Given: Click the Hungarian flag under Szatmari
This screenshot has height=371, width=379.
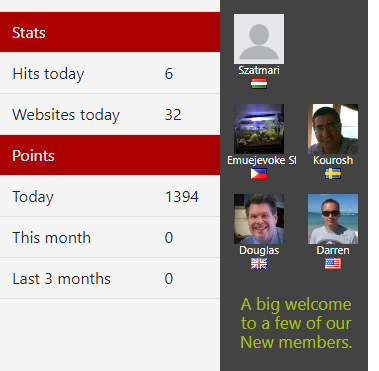Looking at the screenshot, I should 259,83.
